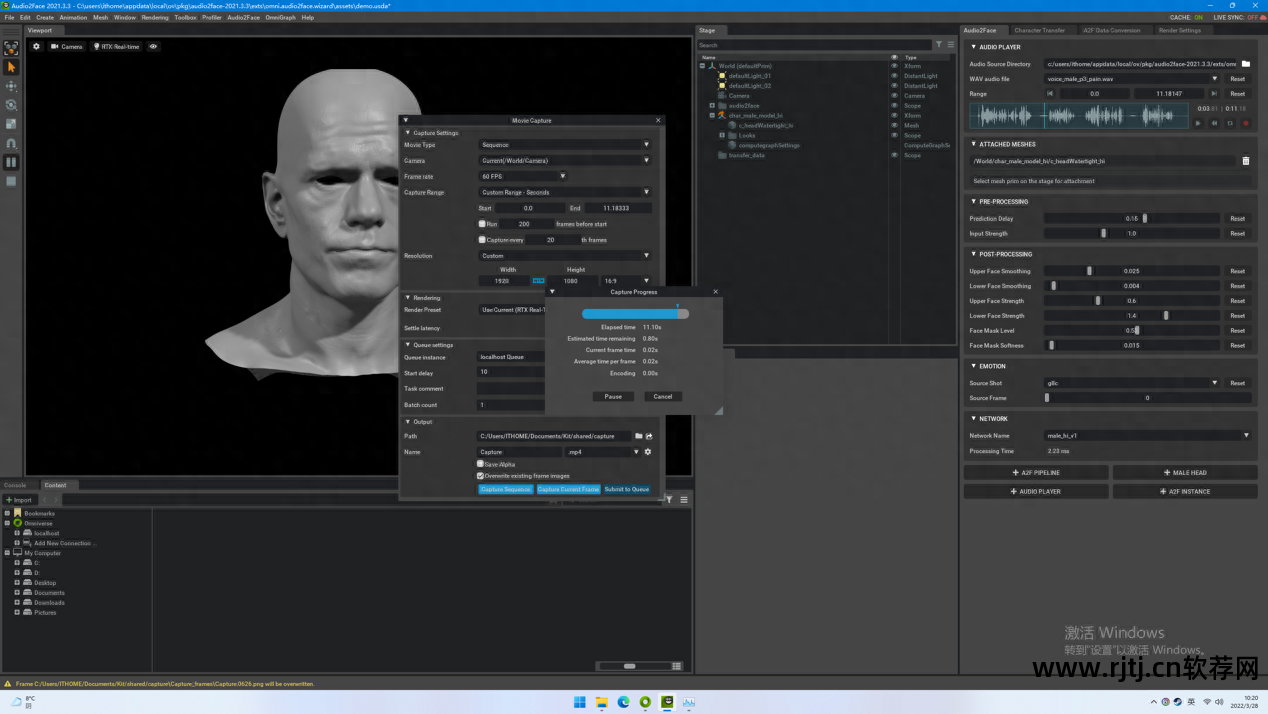This screenshot has height=714, width=1268.
Task: Click the Rotate tool in left toolbar
Action: (x=11, y=105)
